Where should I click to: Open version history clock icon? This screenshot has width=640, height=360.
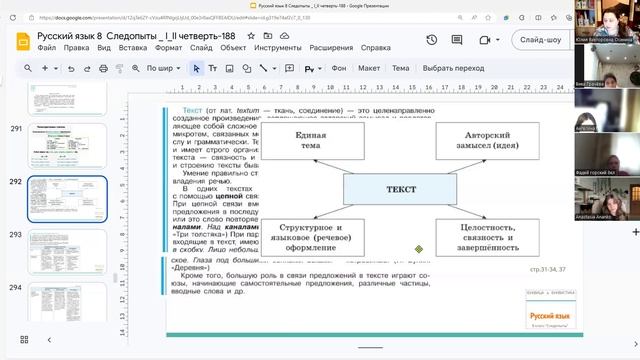coord(431,40)
